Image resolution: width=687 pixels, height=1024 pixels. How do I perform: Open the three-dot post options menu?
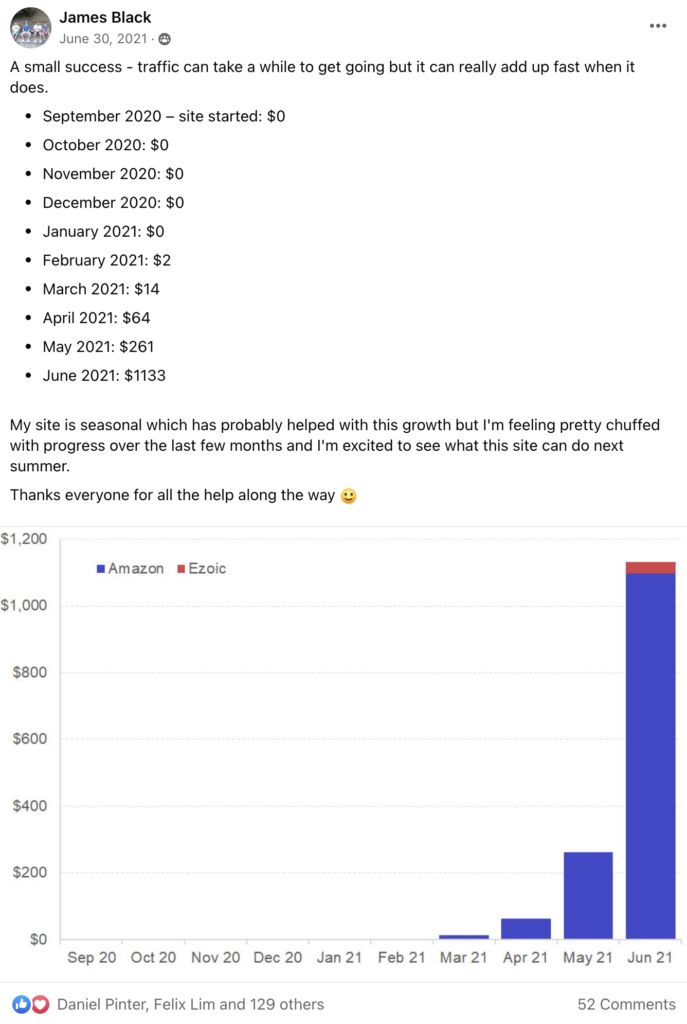click(657, 26)
